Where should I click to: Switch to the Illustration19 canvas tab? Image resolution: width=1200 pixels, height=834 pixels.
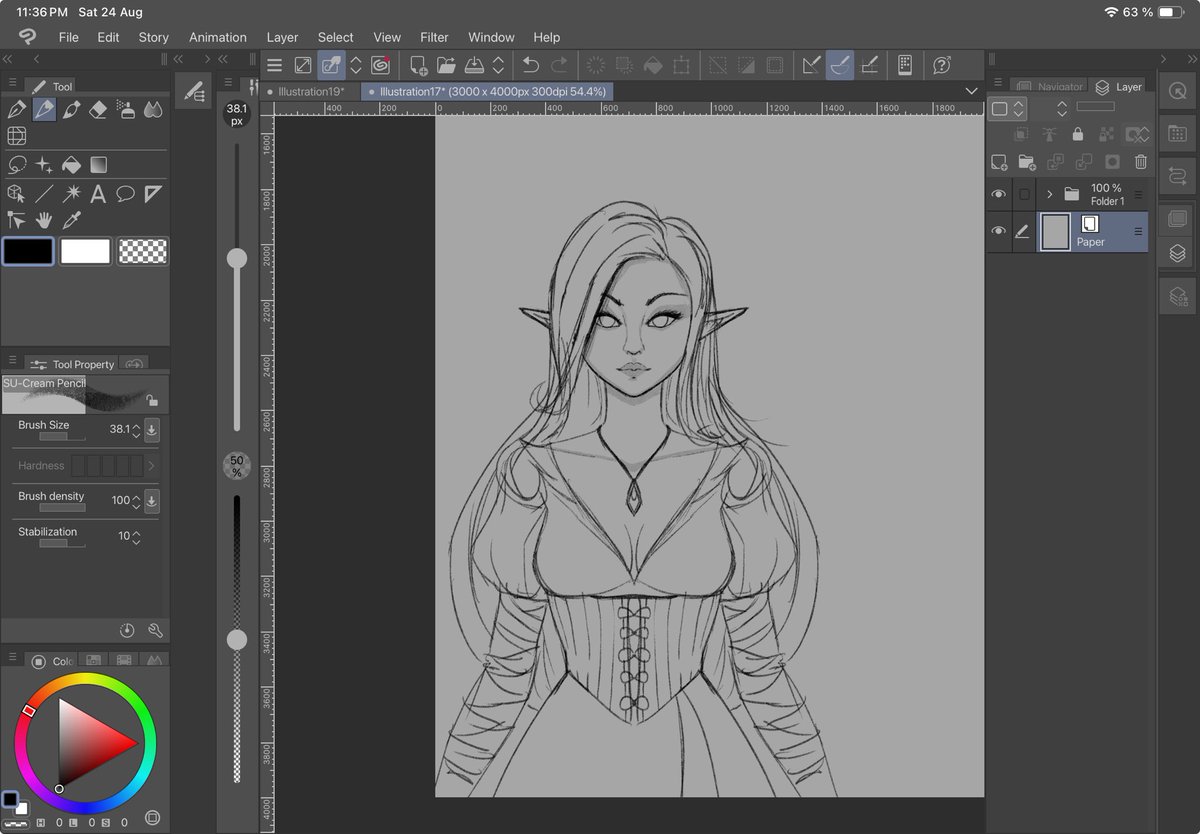[x=310, y=91]
